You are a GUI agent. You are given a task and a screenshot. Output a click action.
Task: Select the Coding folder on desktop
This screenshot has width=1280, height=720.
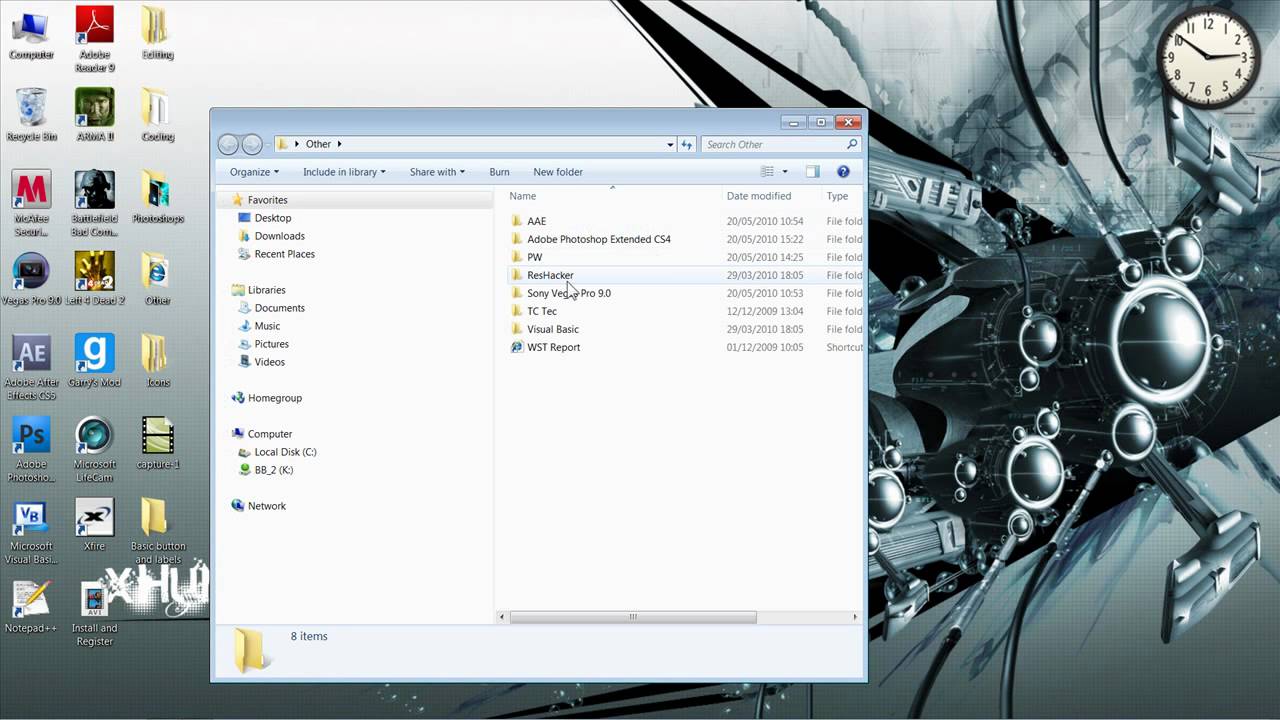coord(157,115)
